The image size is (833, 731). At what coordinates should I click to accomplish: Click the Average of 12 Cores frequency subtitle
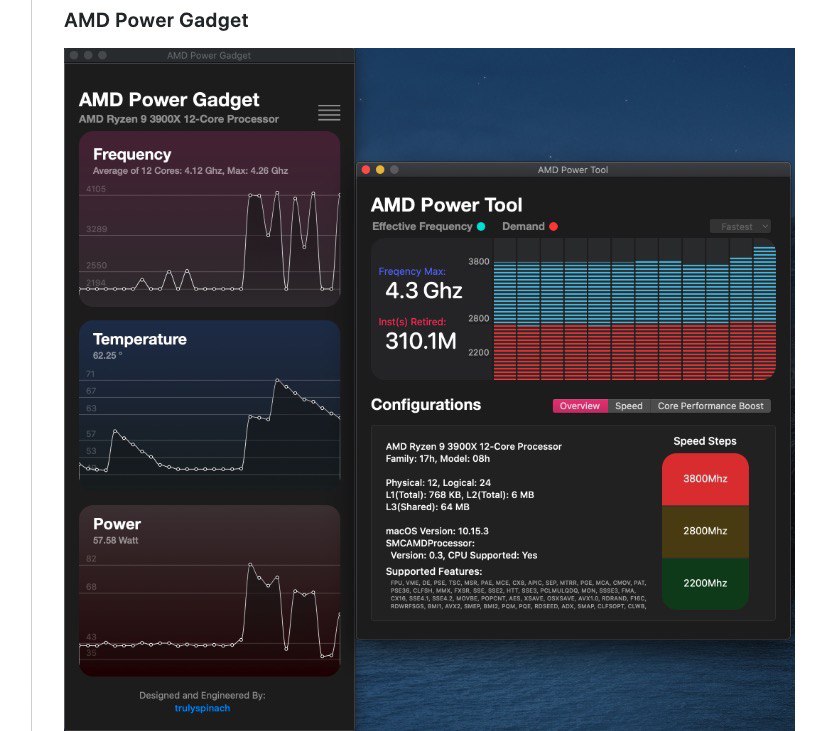click(190, 171)
